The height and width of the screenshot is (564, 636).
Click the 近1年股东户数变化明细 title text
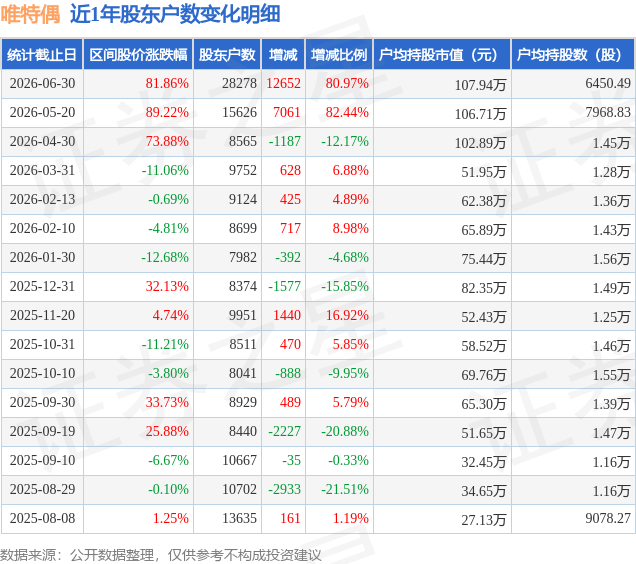point(175,15)
